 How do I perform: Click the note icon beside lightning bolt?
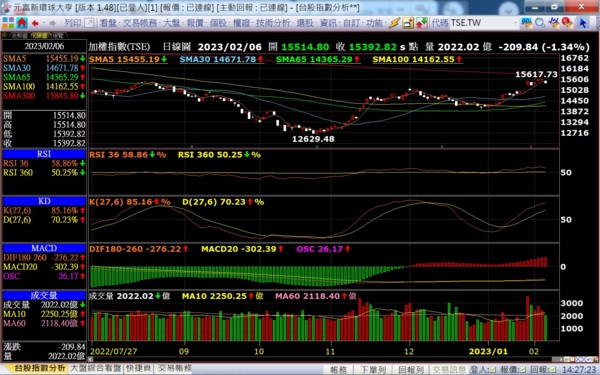click(408, 23)
